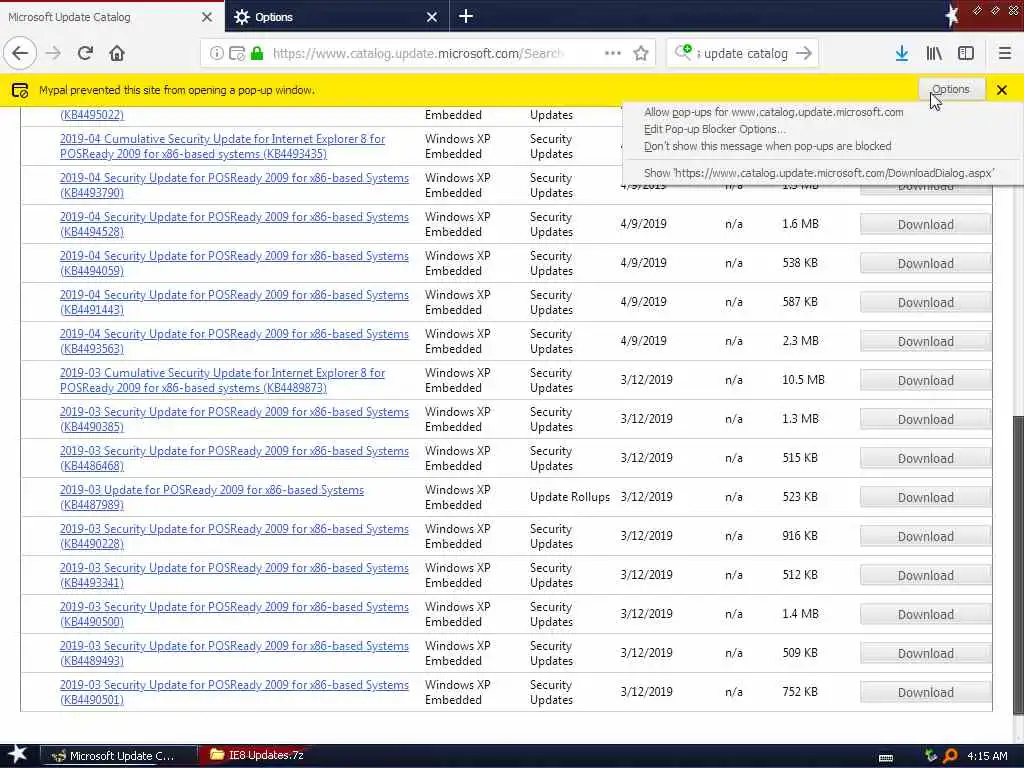The image size is (1024, 768).
Task: Open the KB4494528 security update link
Action: [234, 224]
